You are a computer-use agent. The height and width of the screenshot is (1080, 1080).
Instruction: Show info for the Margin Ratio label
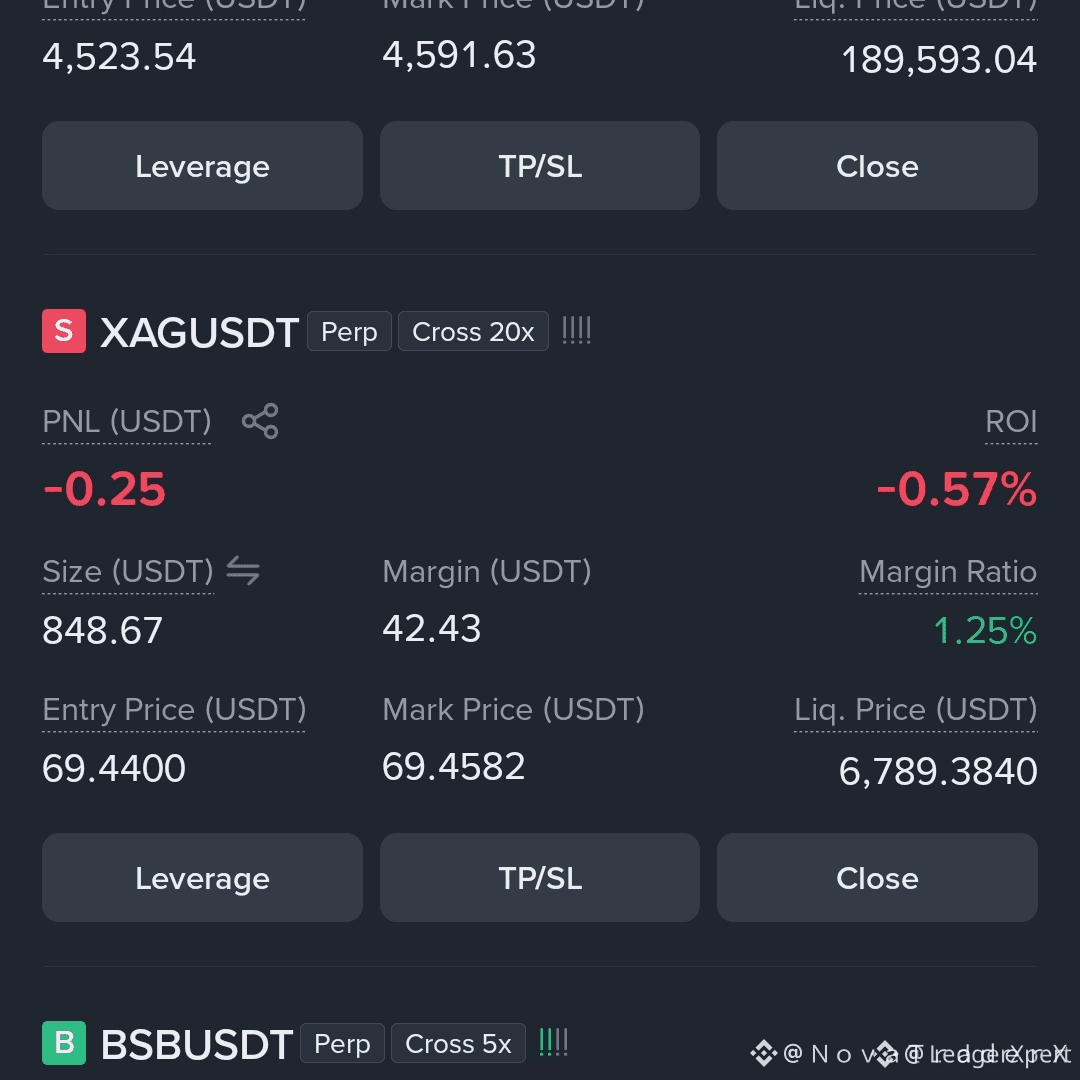pos(948,572)
